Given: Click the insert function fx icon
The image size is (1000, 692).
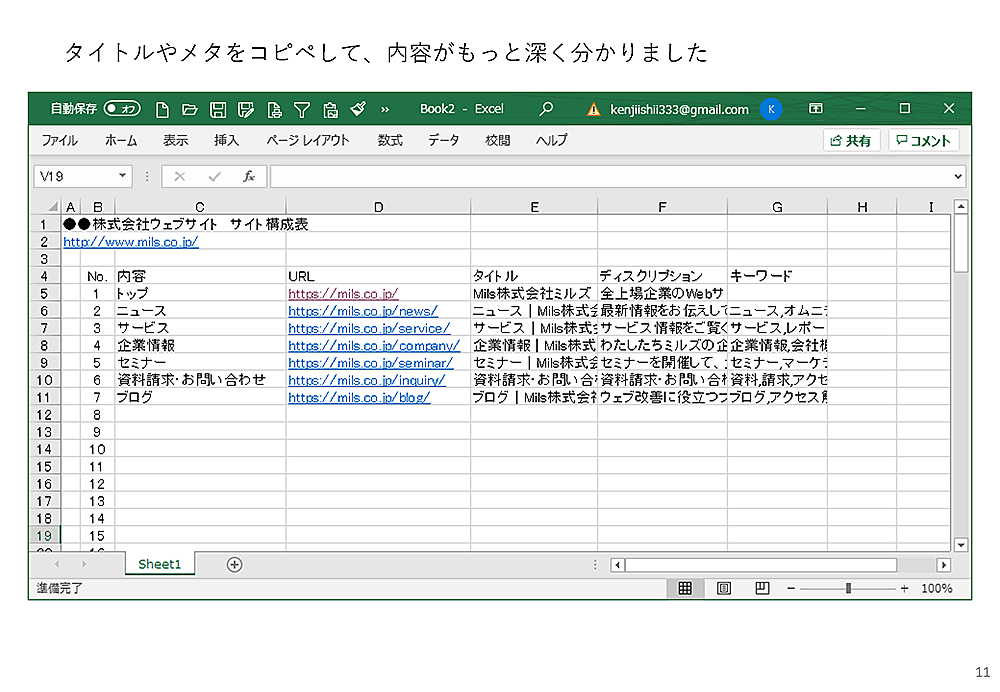Looking at the screenshot, I should (249, 176).
